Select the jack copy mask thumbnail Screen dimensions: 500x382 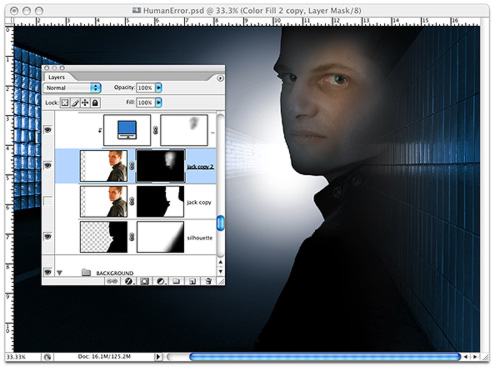160,202
